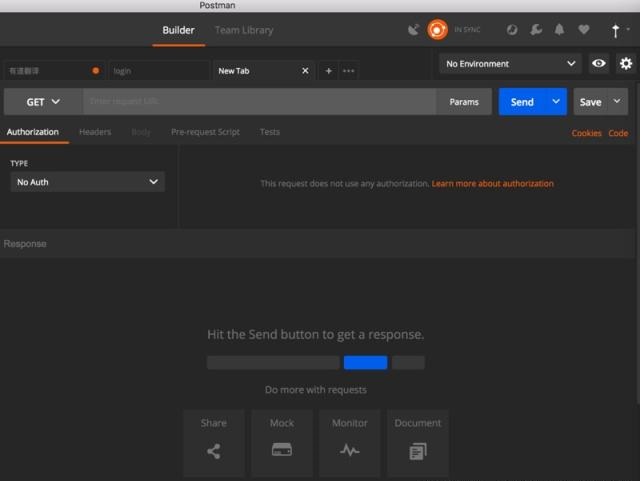Open the satellite interceptor icon
642x481 pixels.
[x=413, y=30]
